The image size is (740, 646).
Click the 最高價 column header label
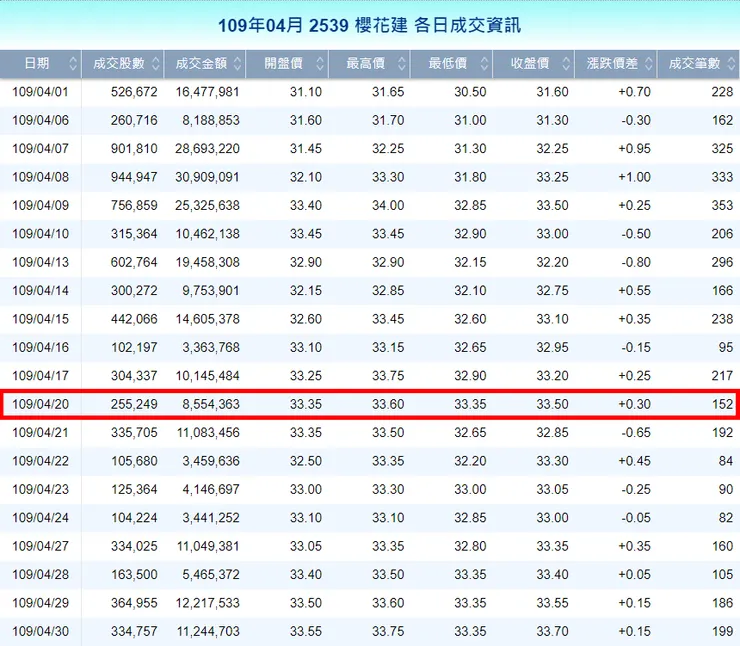click(365, 63)
